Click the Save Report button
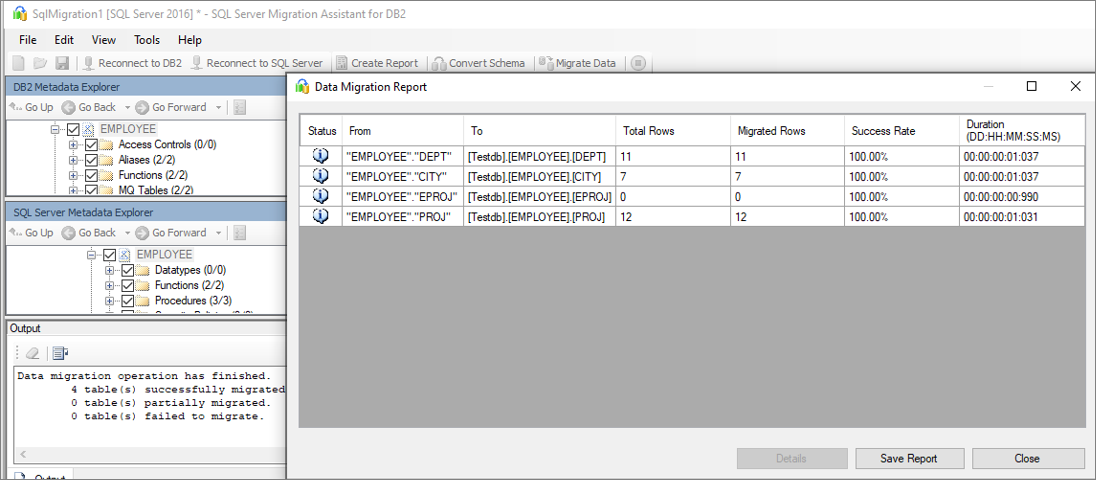Viewport: 1096px width, 480px height. (x=909, y=458)
